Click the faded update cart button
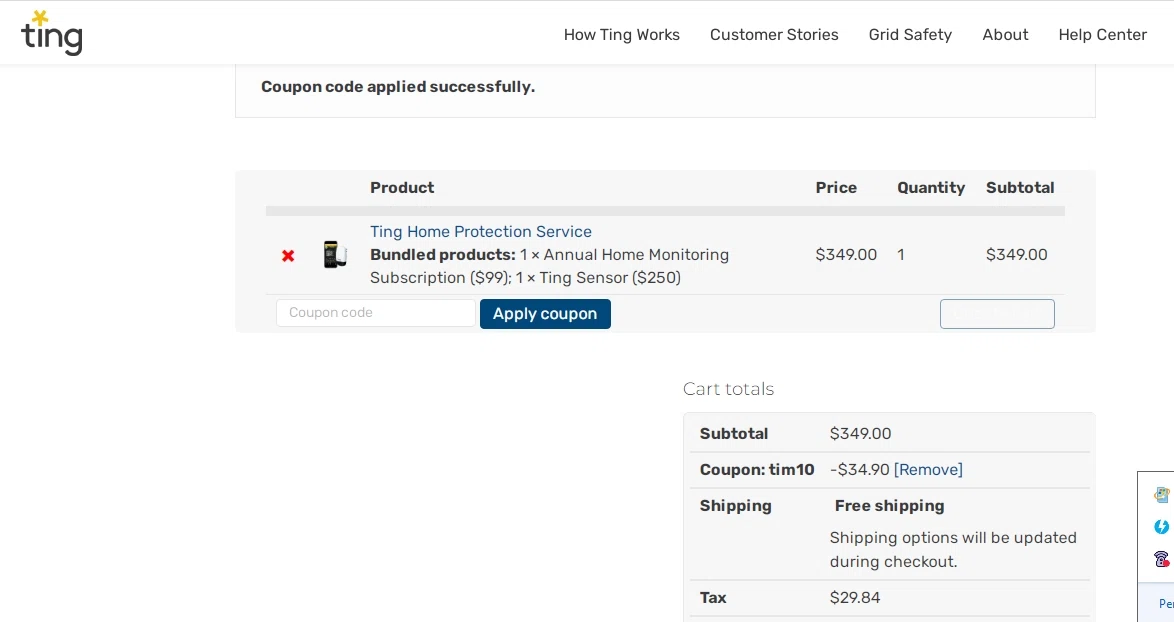 tap(997, 314)
